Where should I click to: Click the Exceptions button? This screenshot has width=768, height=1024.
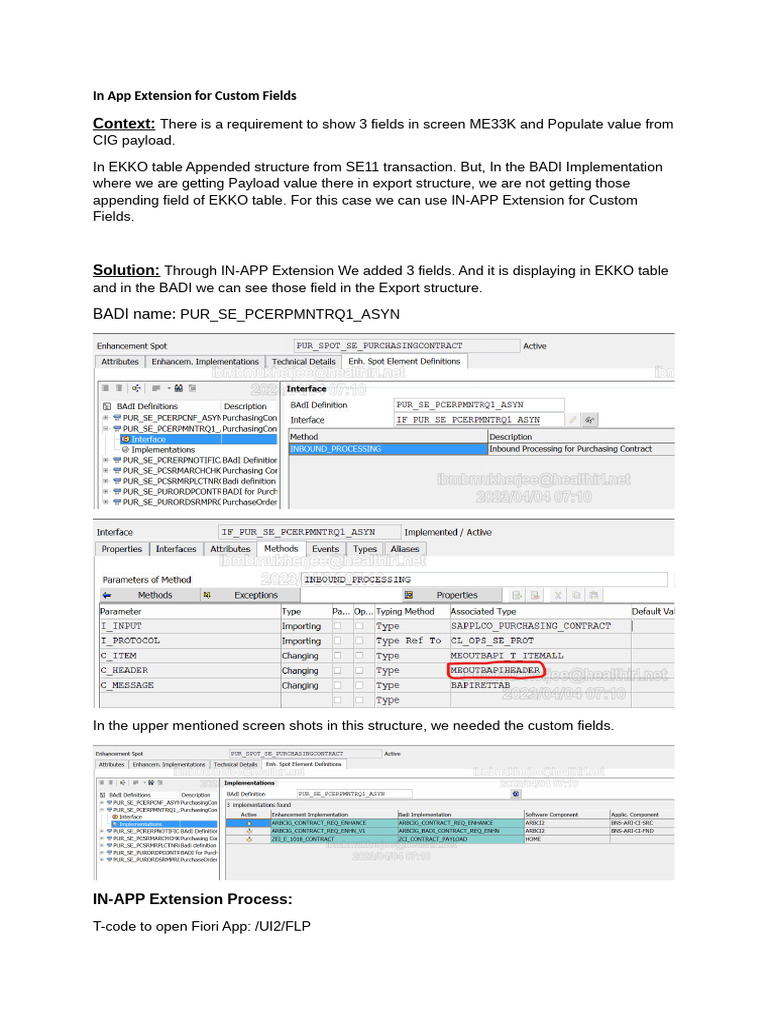pos(250,595)
